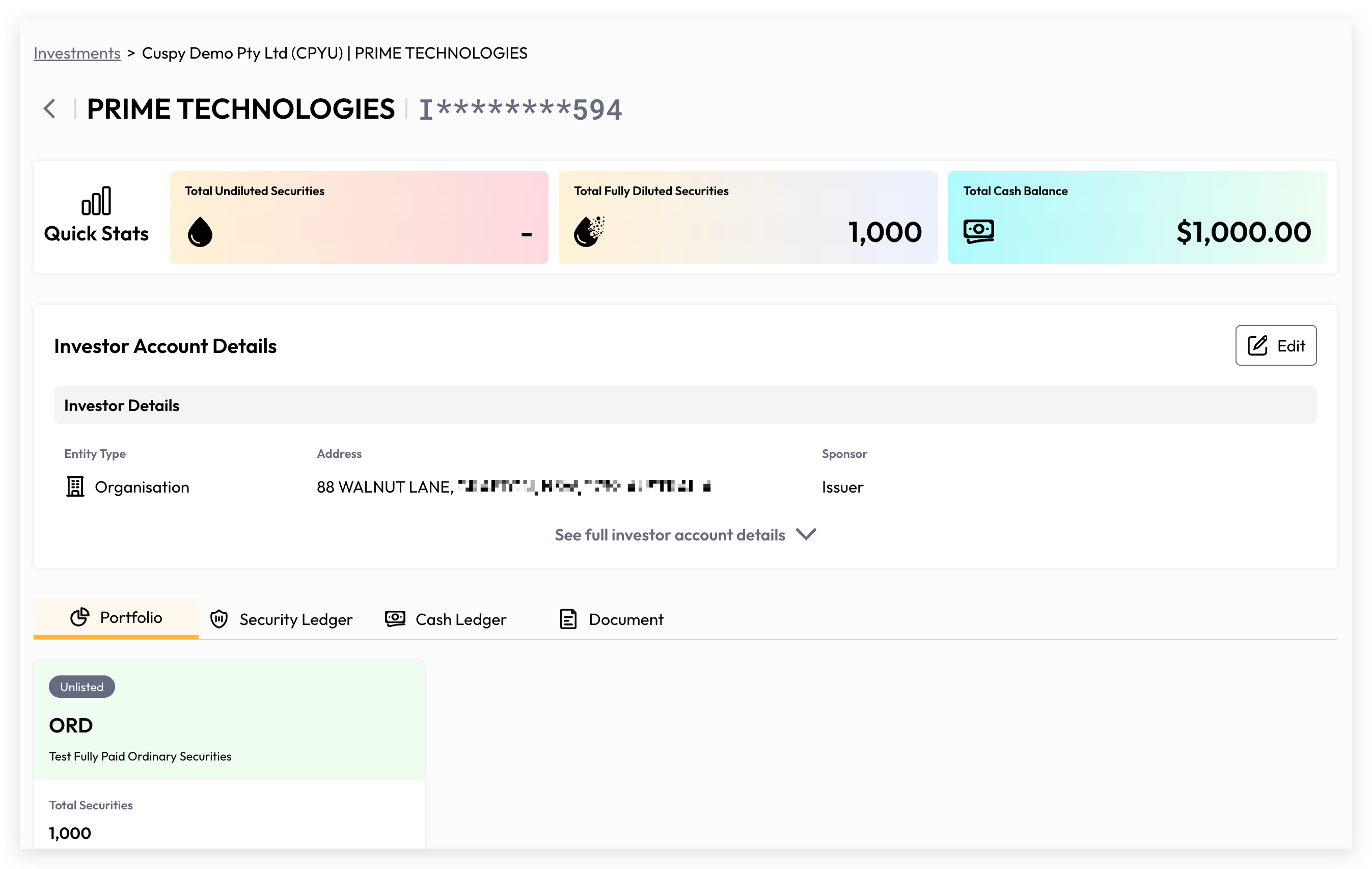The height and width of the screenshot is (869, 1372).
Task: Click the 'Issuer' sponsor value
Action: [843, 487]
